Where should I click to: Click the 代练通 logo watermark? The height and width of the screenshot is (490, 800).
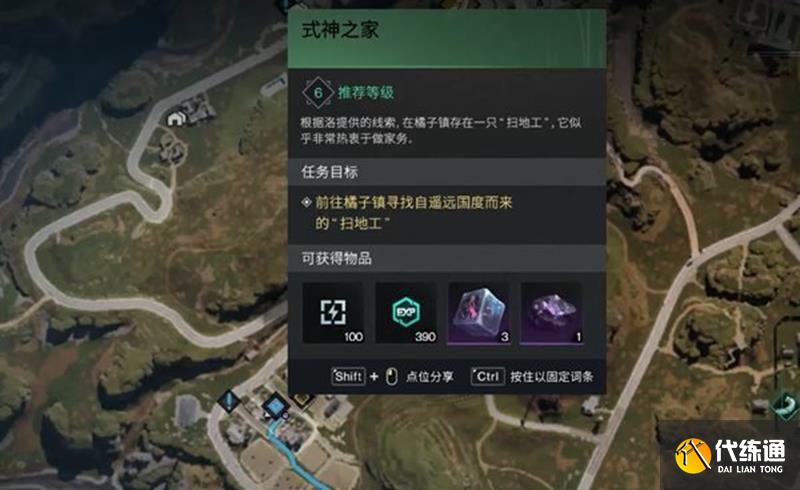pos(730,455)
